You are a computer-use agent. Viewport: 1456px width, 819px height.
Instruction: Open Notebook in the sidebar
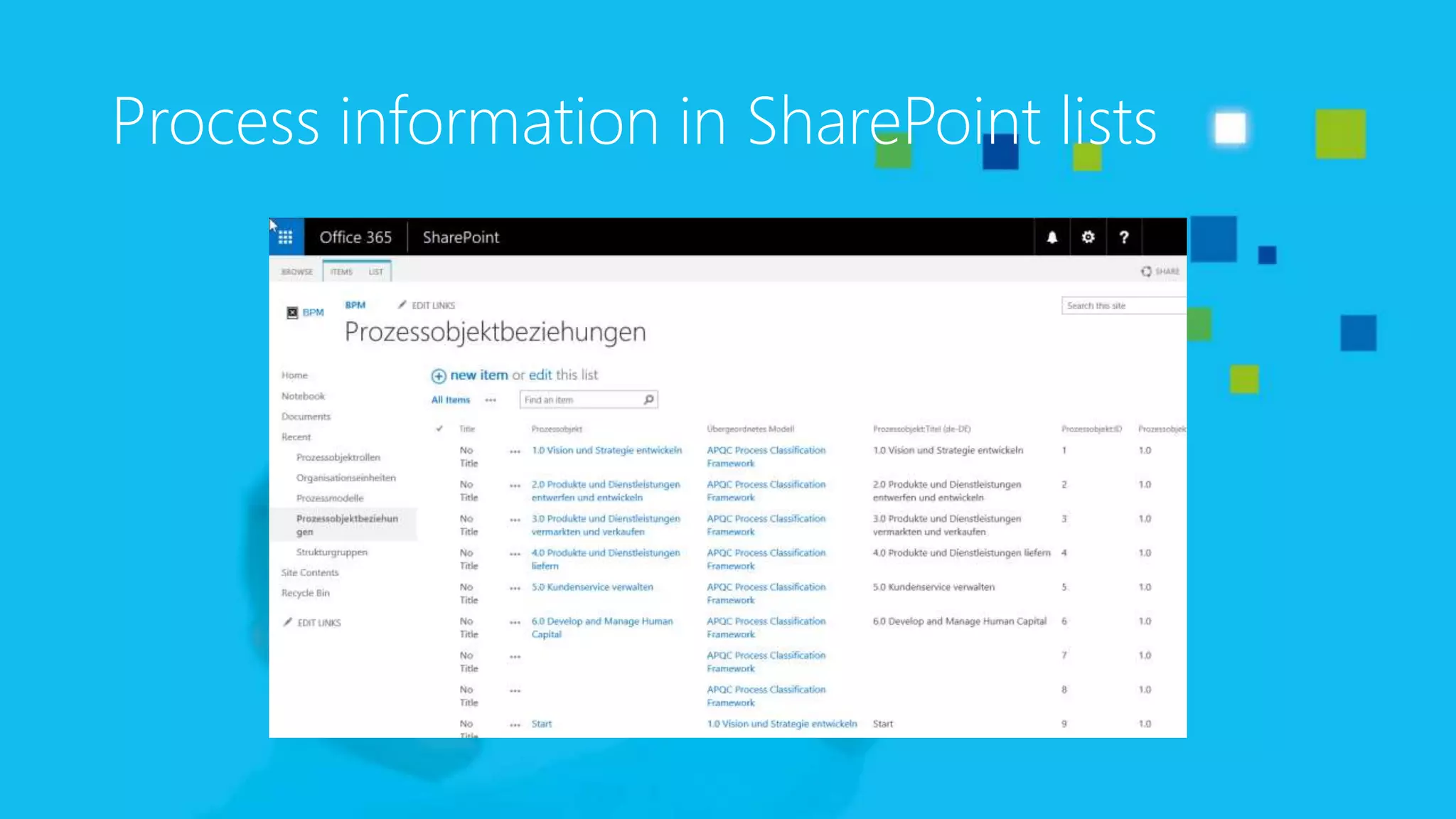303,396
